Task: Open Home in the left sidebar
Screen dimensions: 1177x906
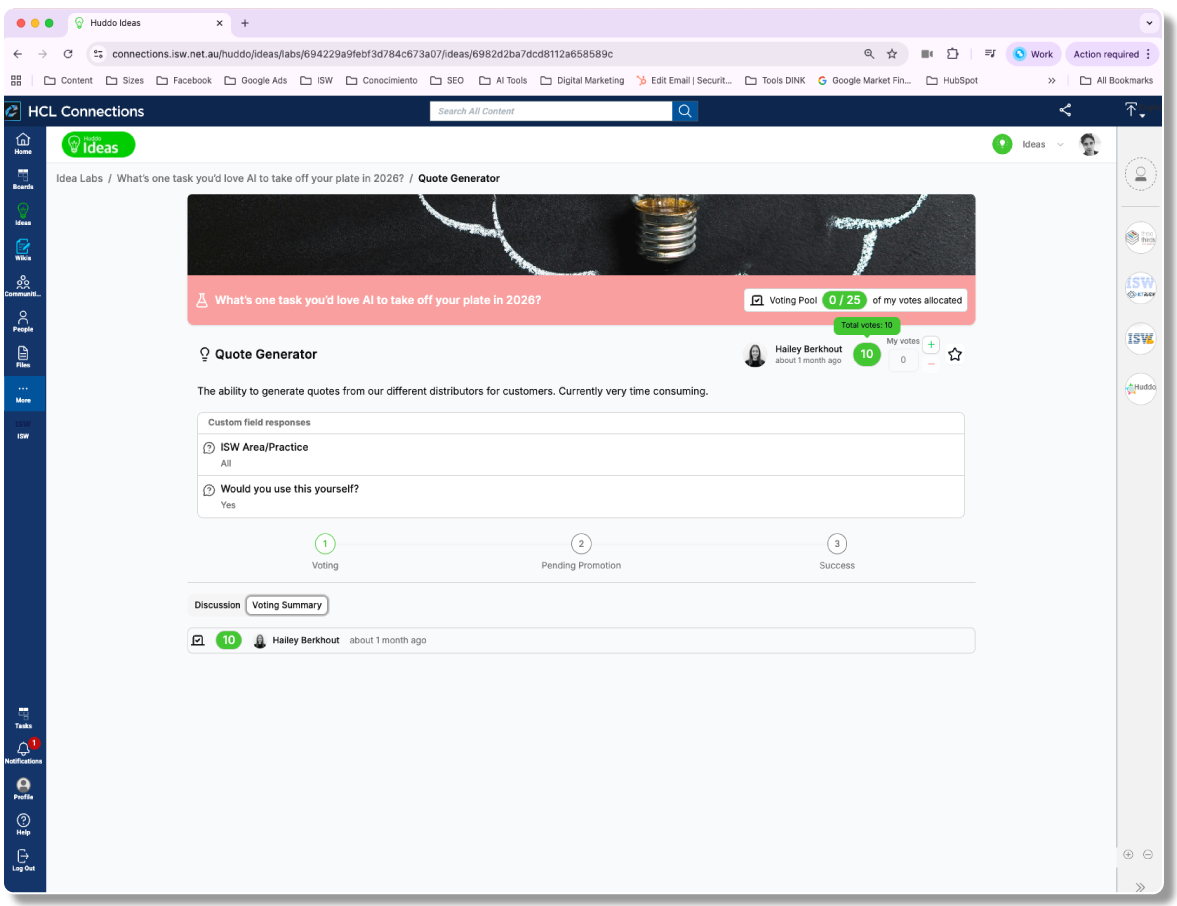Action: 23,143
